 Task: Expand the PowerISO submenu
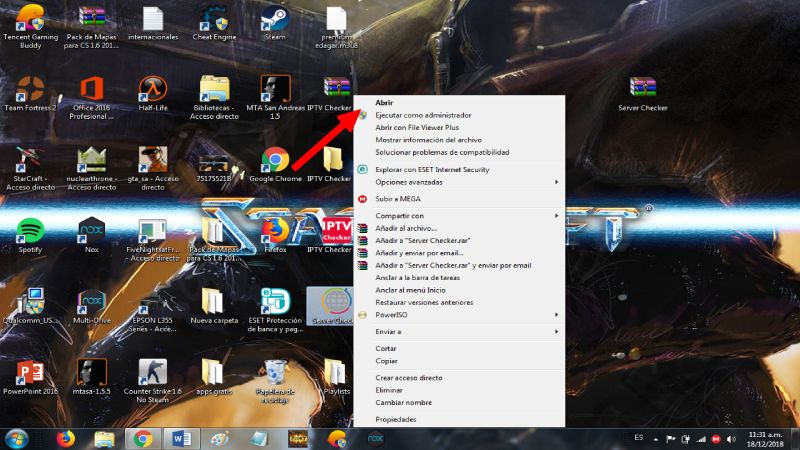(x=459, y=315)
